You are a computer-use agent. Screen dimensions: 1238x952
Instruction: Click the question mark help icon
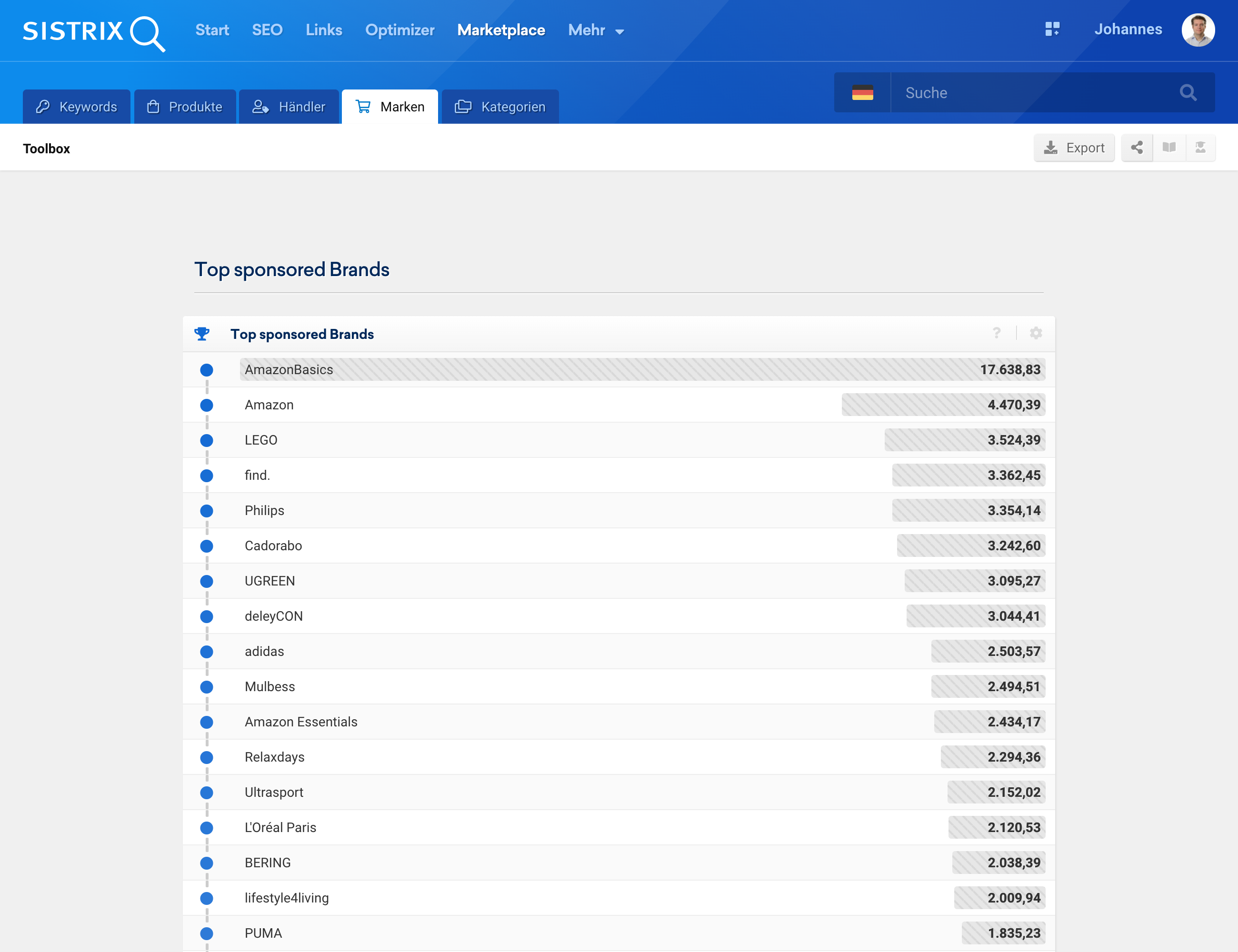point(997,333)
